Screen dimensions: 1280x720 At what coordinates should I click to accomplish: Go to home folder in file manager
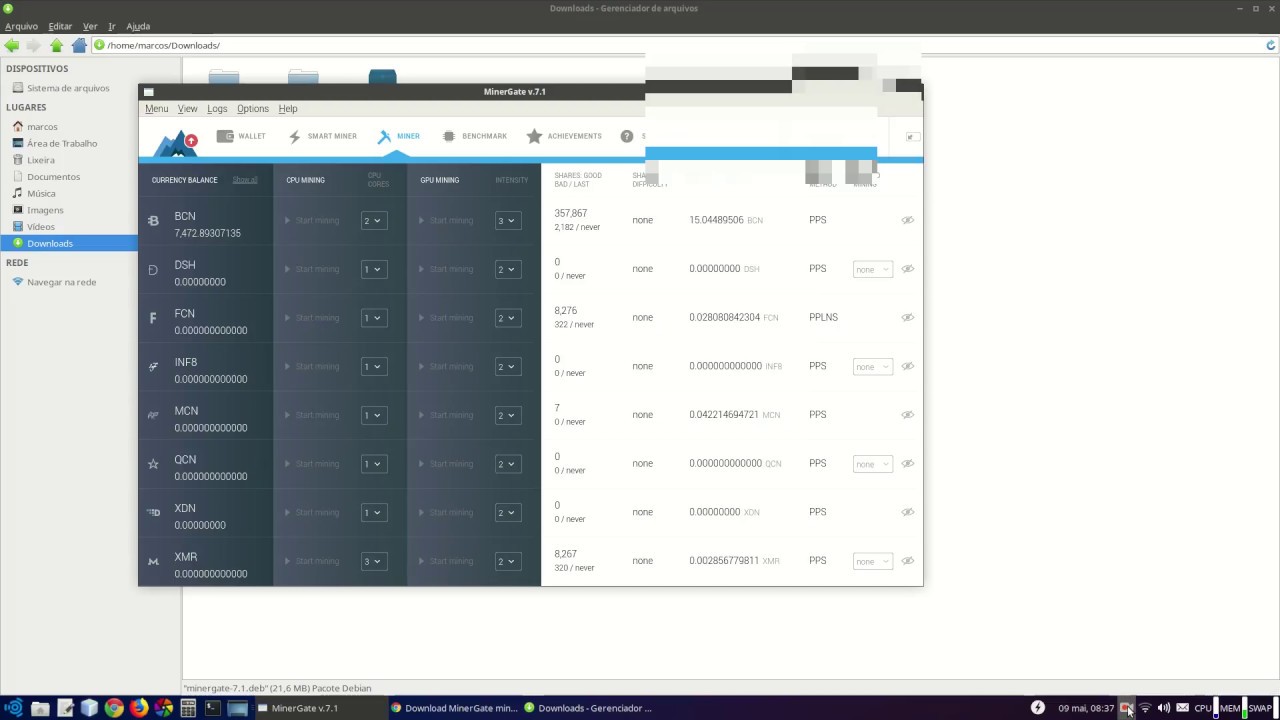(x=79, y=45)
